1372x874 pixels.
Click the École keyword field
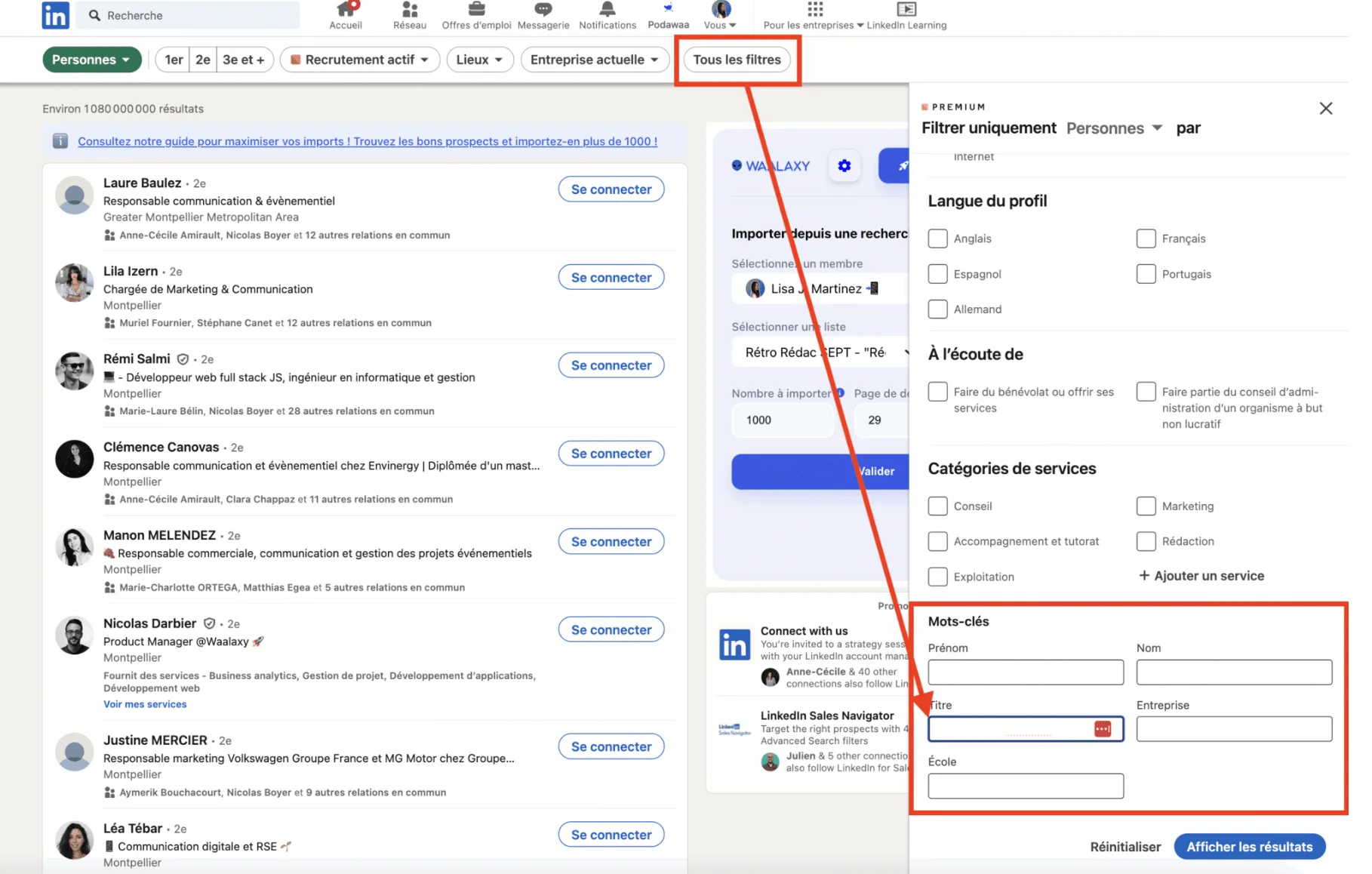(x=1026, y=786)
